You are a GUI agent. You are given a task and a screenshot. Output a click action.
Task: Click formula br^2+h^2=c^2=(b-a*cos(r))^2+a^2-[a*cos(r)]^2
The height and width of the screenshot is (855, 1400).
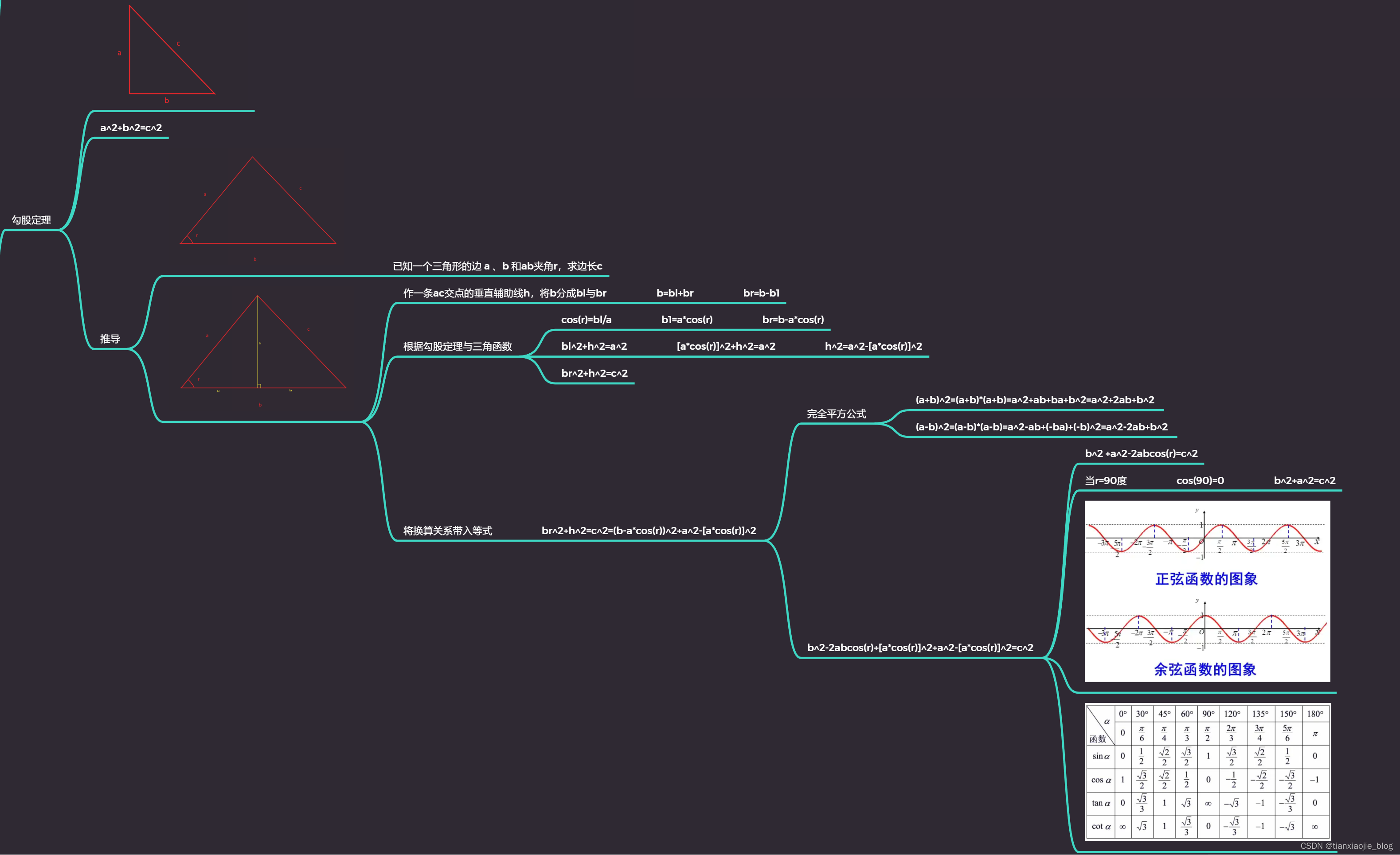[649, 531]
